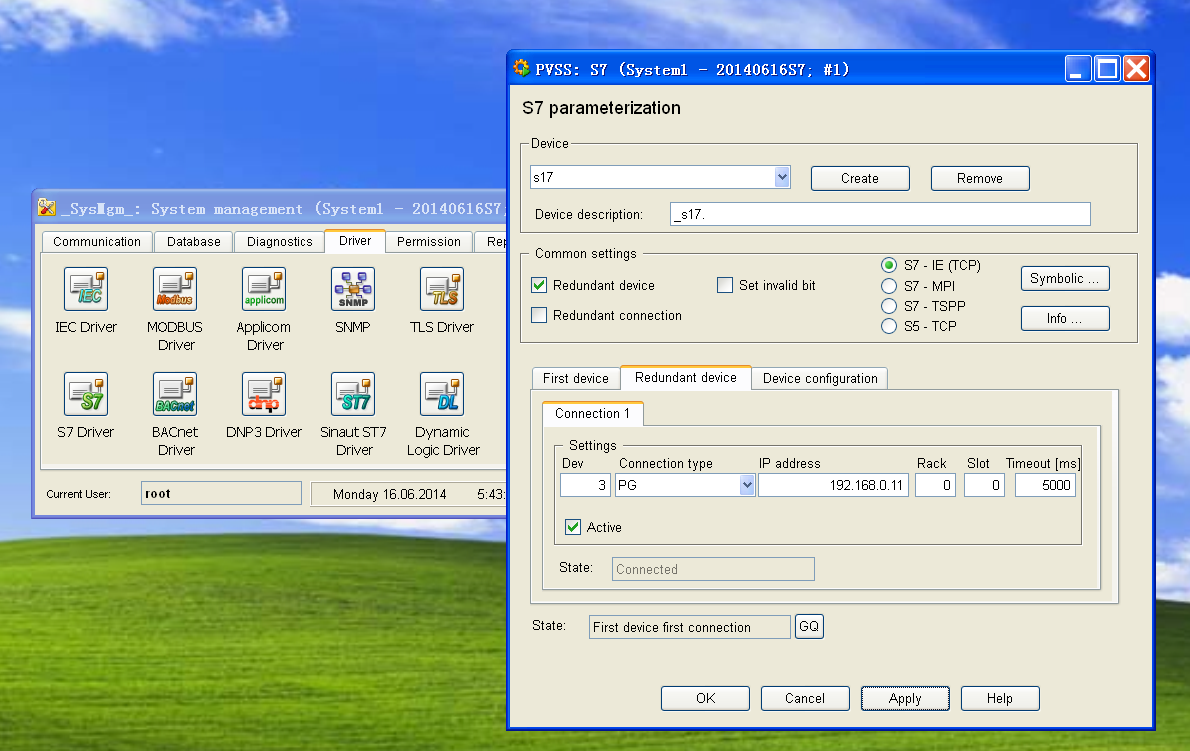
Task: Click the Remove device button
Action: point(980,178)
